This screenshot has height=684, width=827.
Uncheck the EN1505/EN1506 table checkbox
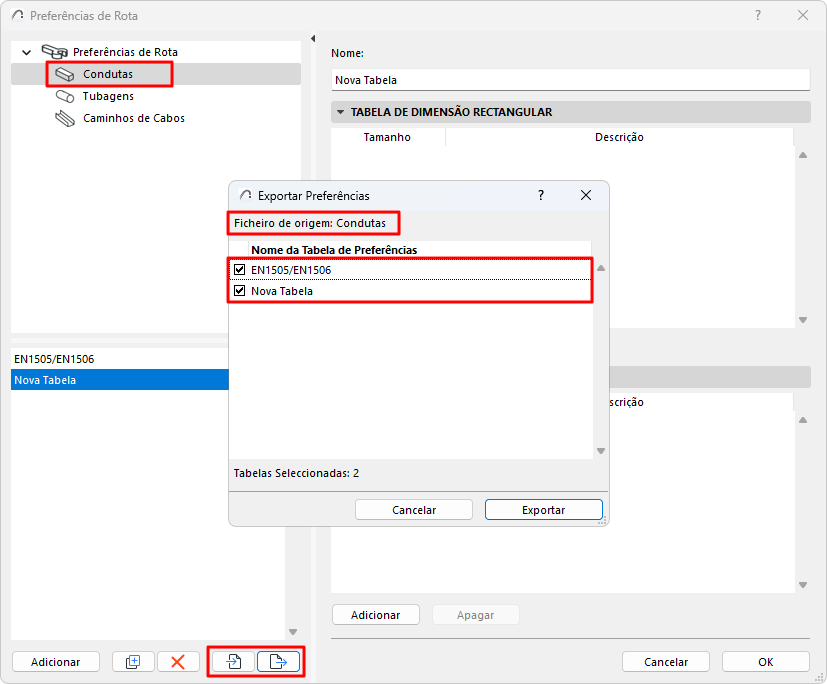[x=239, y=269]
